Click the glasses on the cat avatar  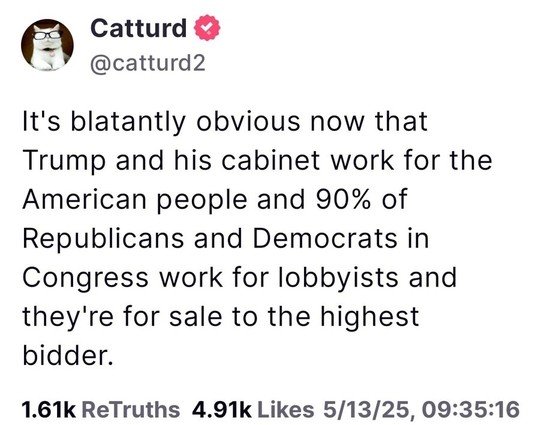click(47, 34)
